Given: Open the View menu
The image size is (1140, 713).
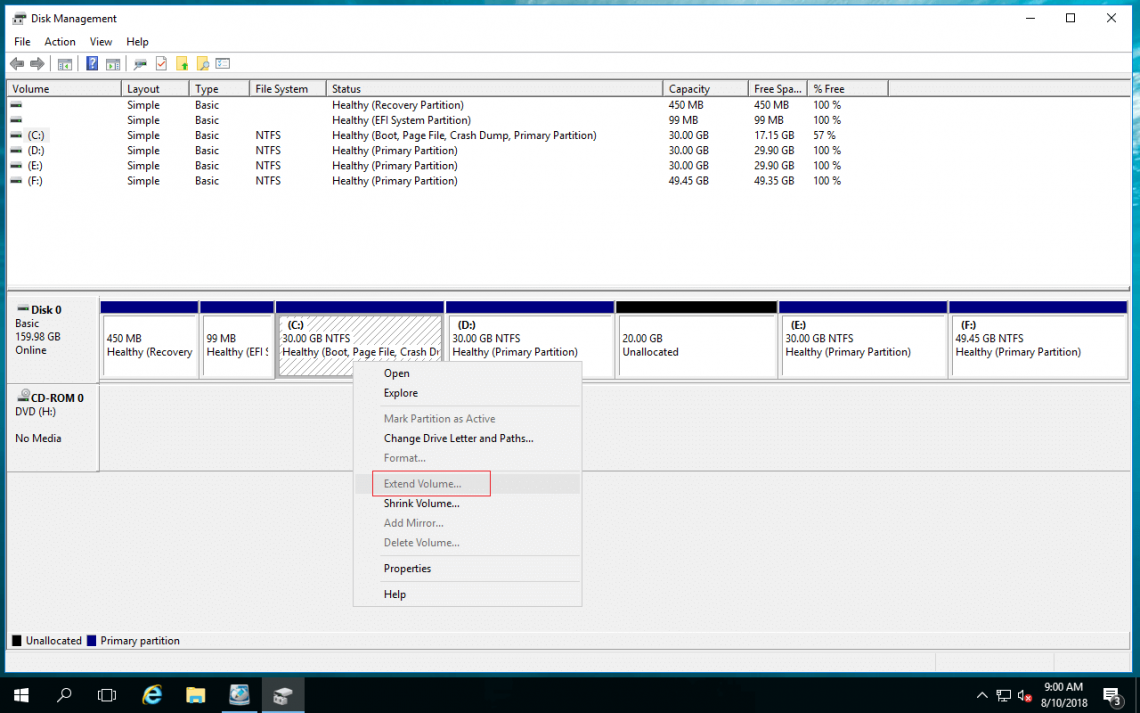Looking at the screenshot, I should pyautogui.click(x=100, y=41).
